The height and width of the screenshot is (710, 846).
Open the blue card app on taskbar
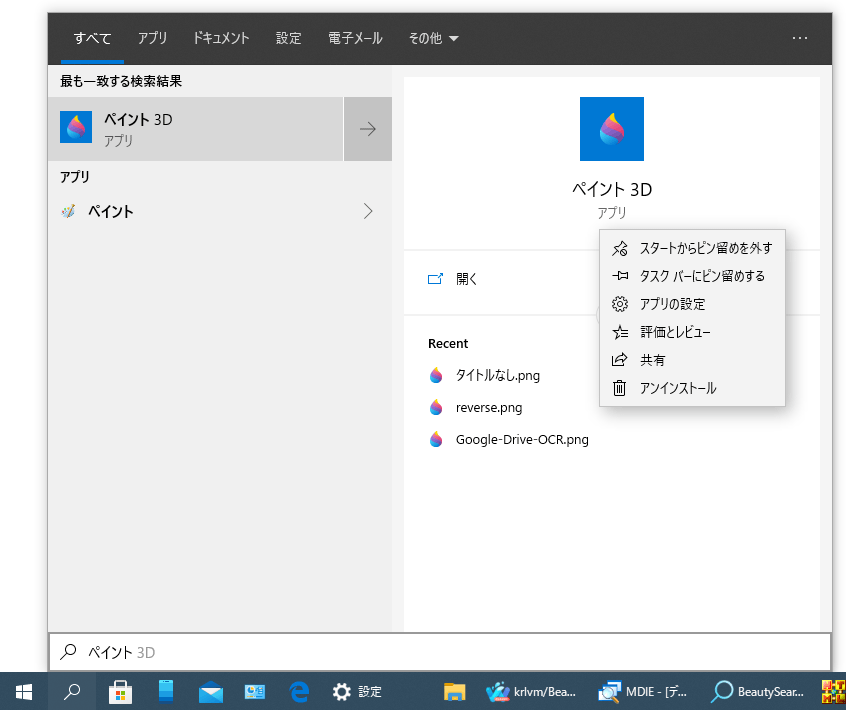255,692
